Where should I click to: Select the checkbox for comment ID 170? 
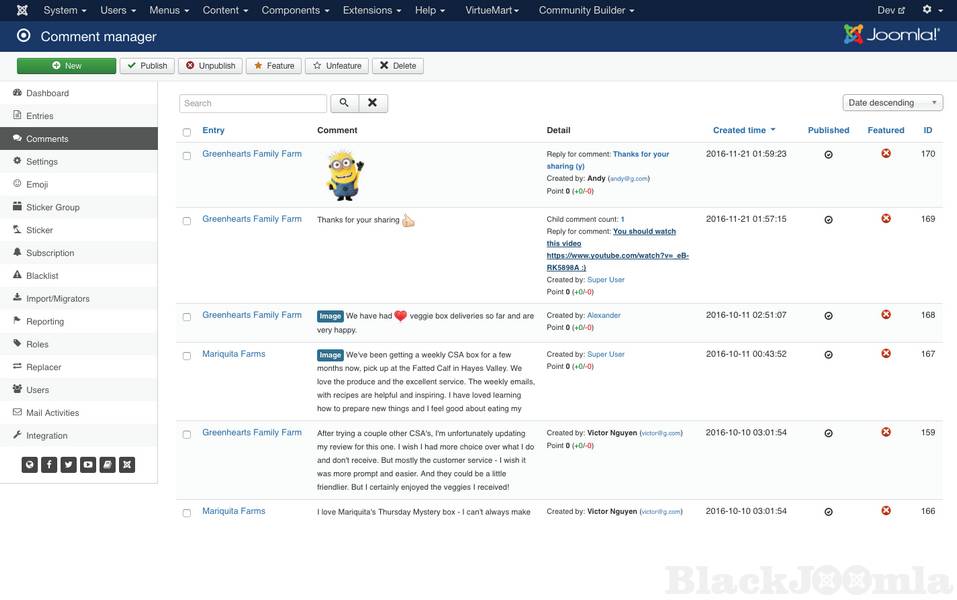[186, 156]
